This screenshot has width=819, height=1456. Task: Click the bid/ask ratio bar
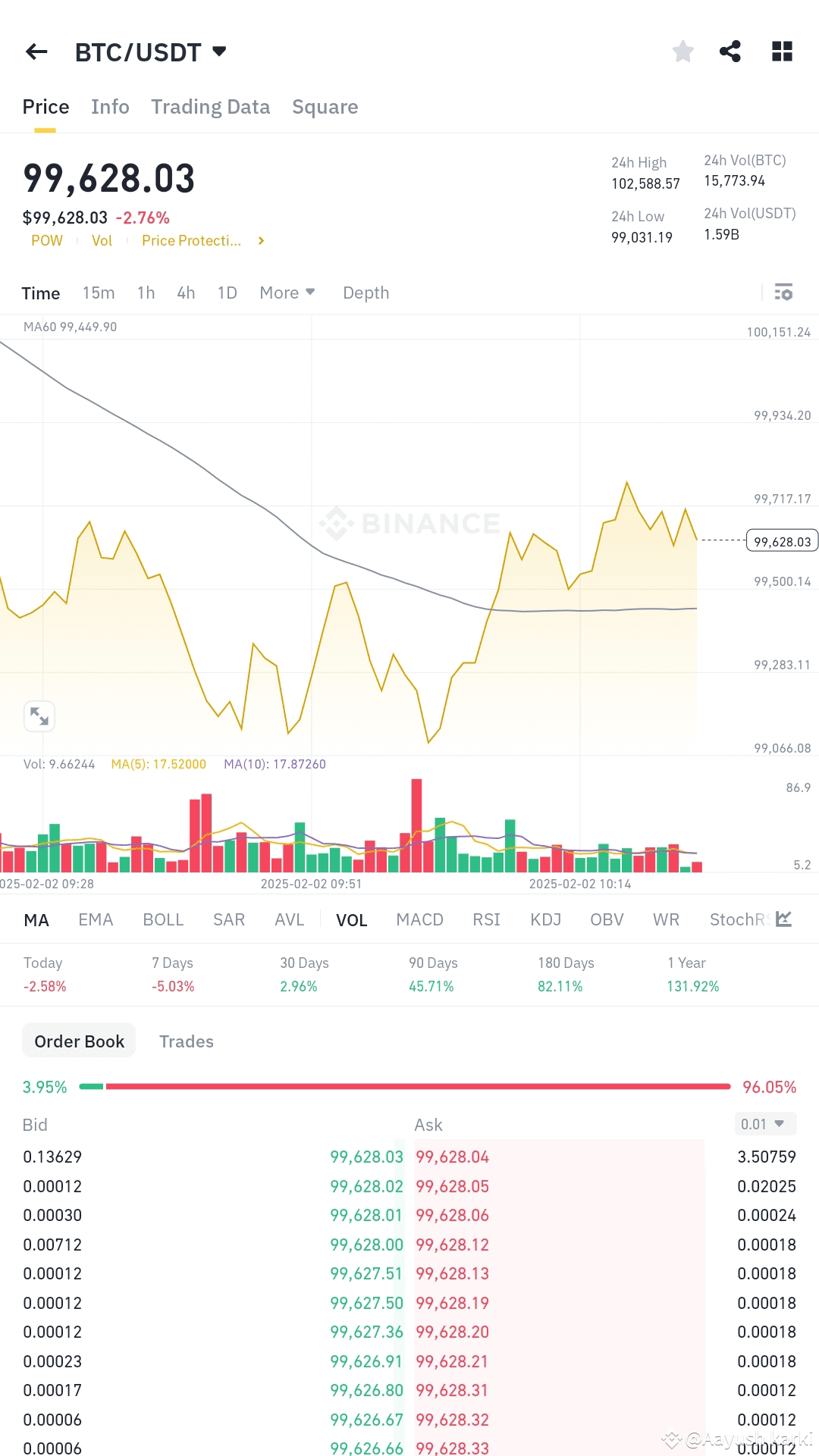409,1085
